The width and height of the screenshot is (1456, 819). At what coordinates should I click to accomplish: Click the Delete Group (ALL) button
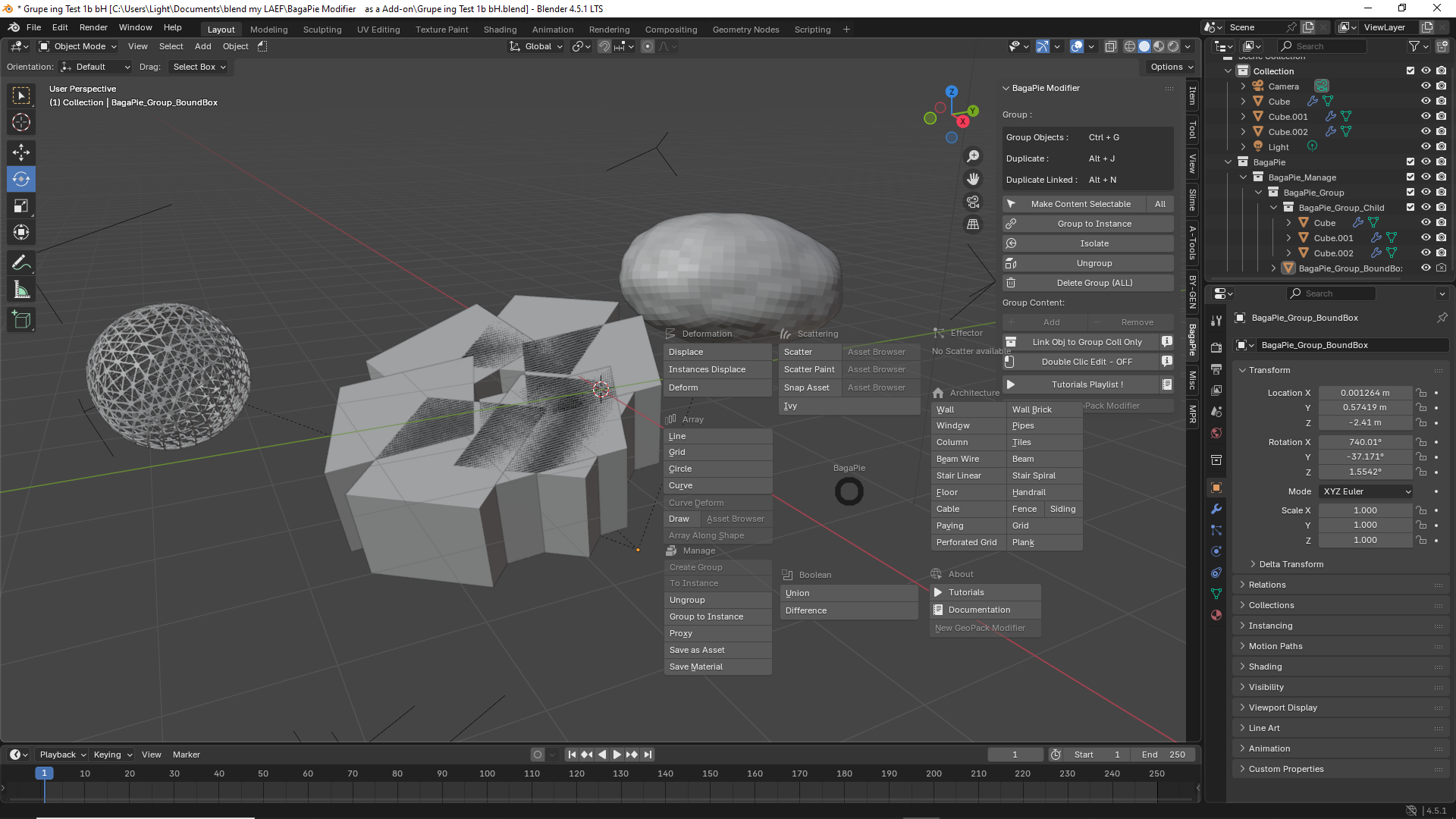coord(1094,283)
